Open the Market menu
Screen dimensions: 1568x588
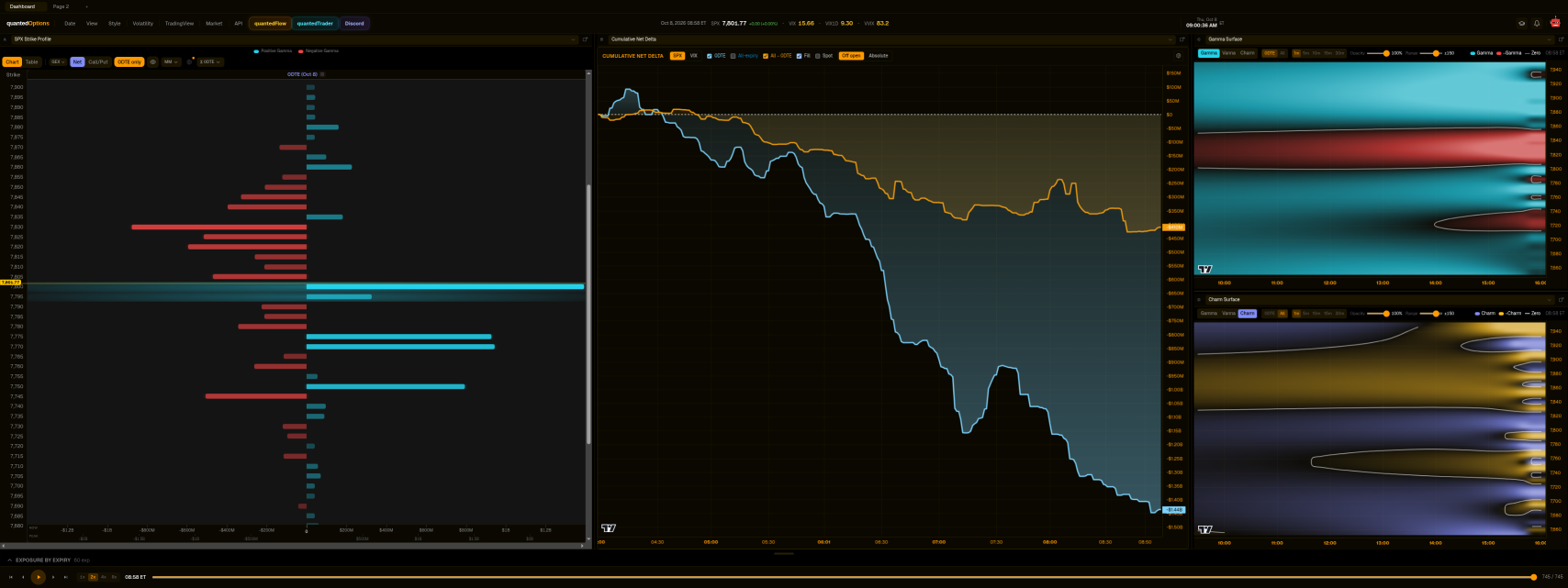point(214,23)
